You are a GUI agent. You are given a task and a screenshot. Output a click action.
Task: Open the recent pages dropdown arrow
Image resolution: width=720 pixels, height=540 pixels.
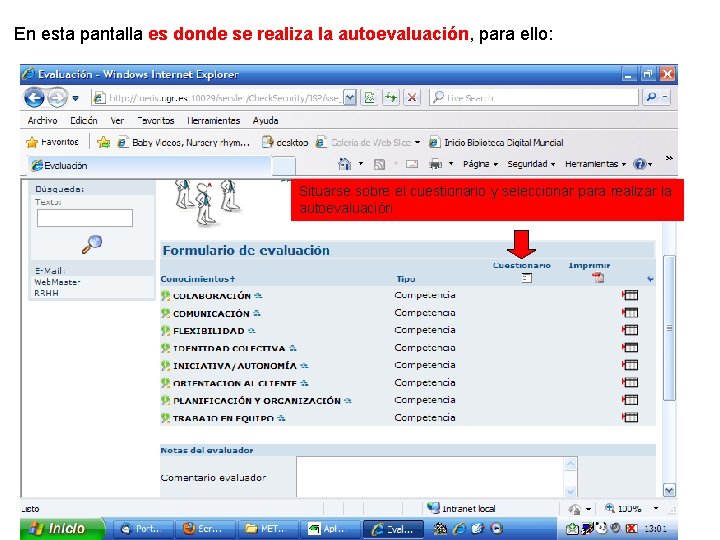coord(76,98)
